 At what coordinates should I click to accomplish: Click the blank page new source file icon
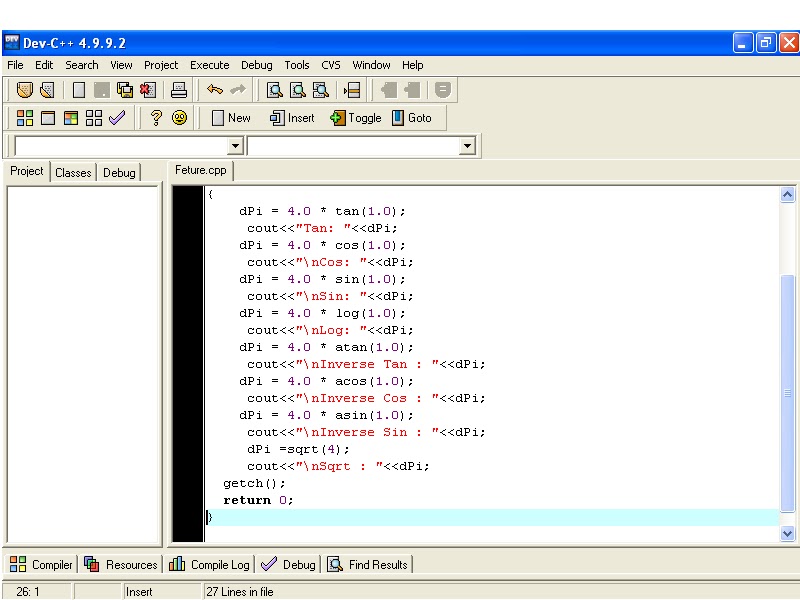79,90
